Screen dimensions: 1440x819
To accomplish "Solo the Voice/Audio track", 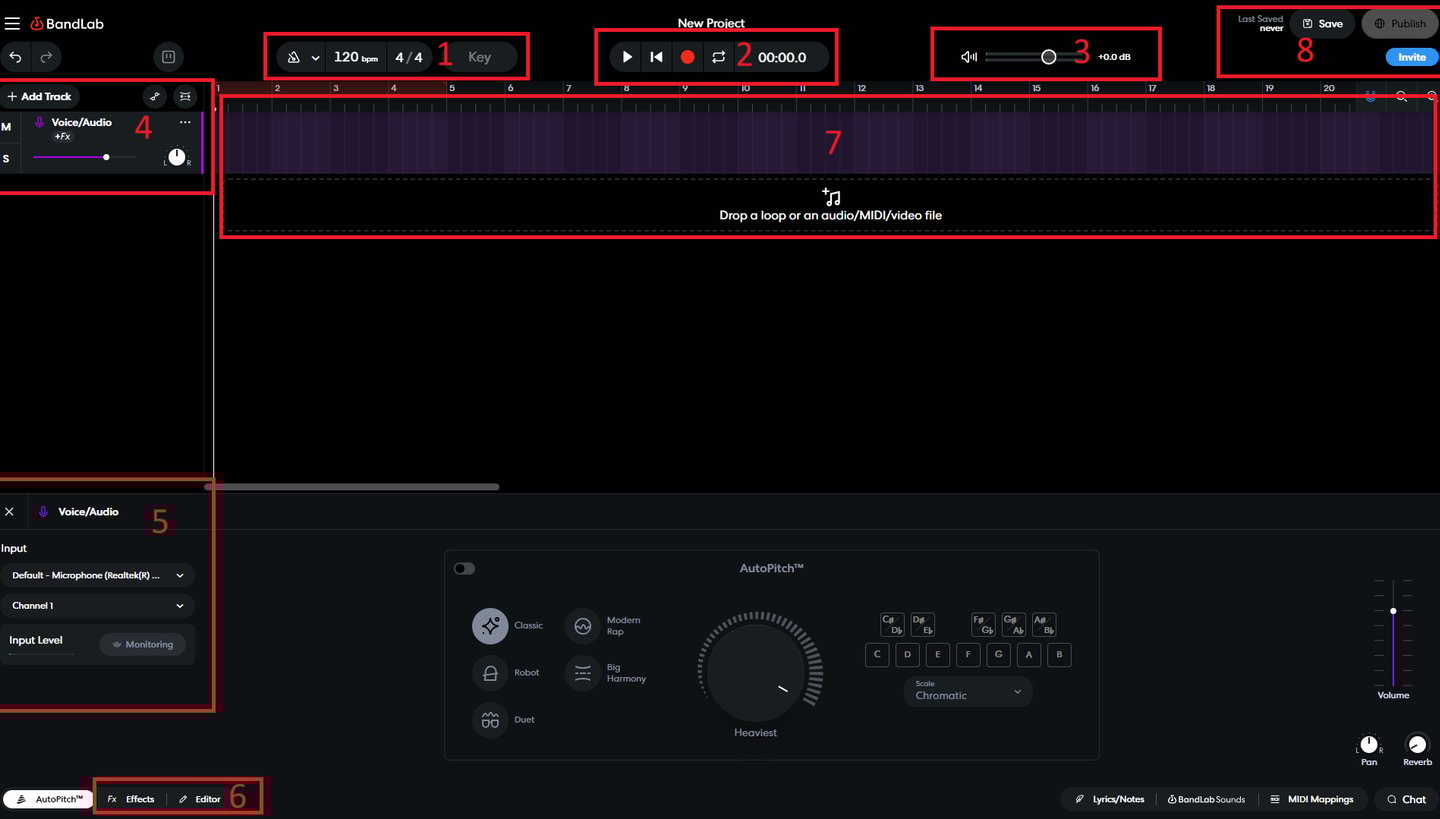I will (x=6, y=158).
